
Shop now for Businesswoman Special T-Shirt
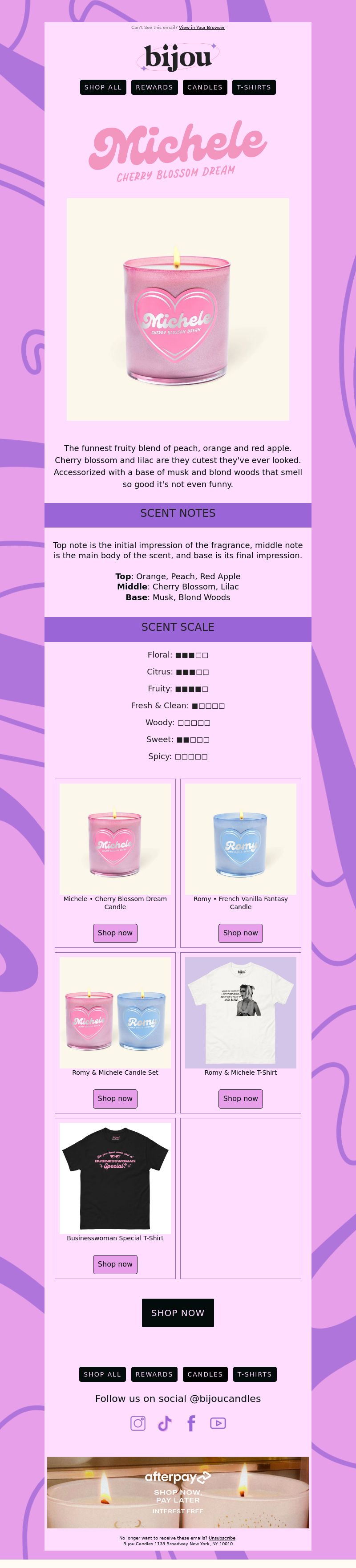click(x=115, y=1263)
